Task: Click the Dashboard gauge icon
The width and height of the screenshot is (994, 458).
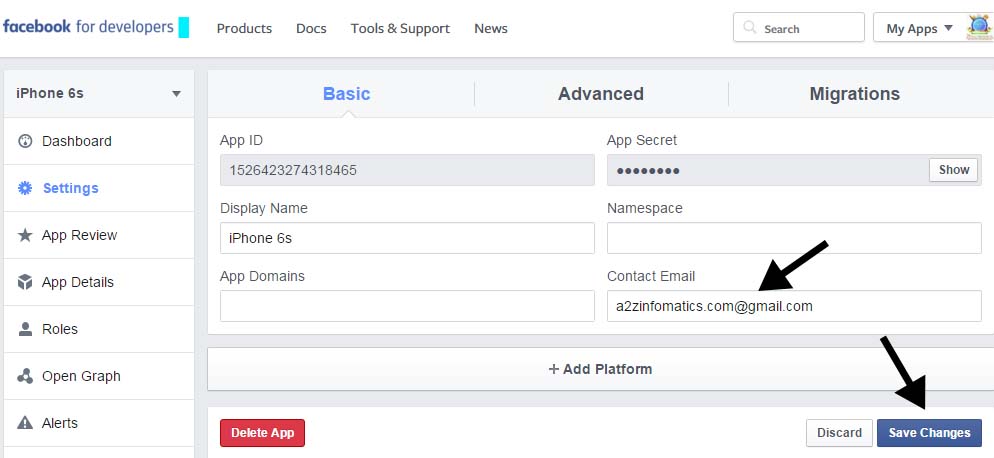Action: click(25, 141)
